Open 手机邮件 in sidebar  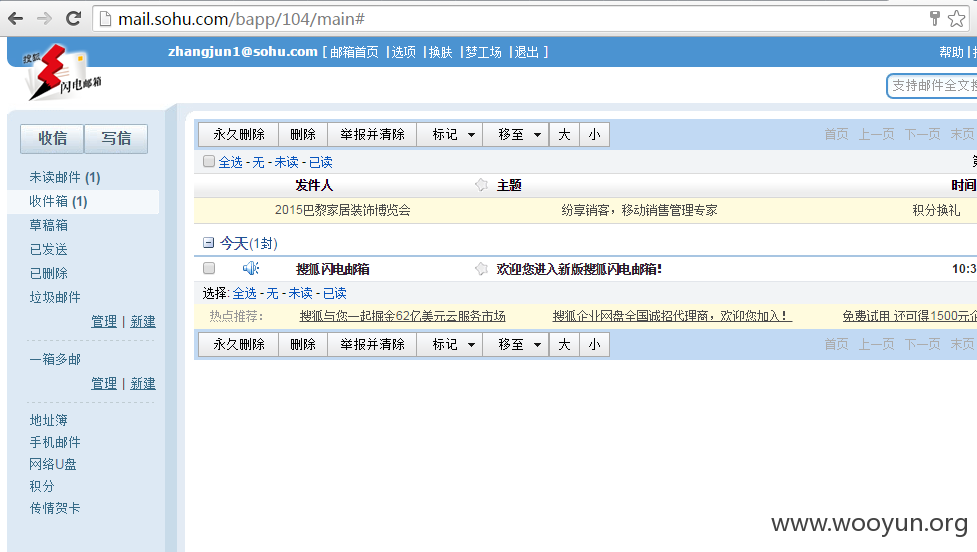(55, 442)
